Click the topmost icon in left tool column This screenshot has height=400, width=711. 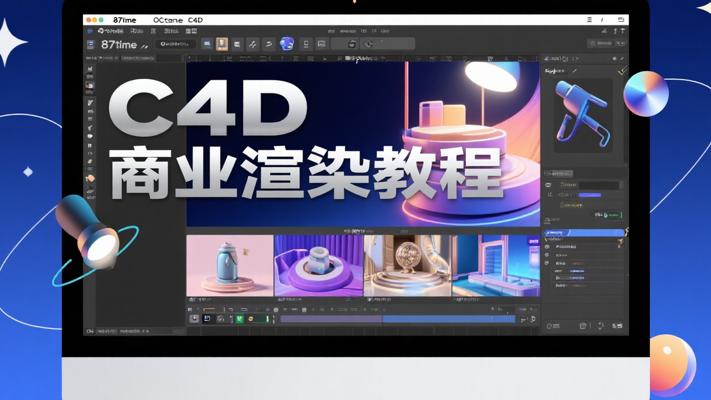[90, 68]
